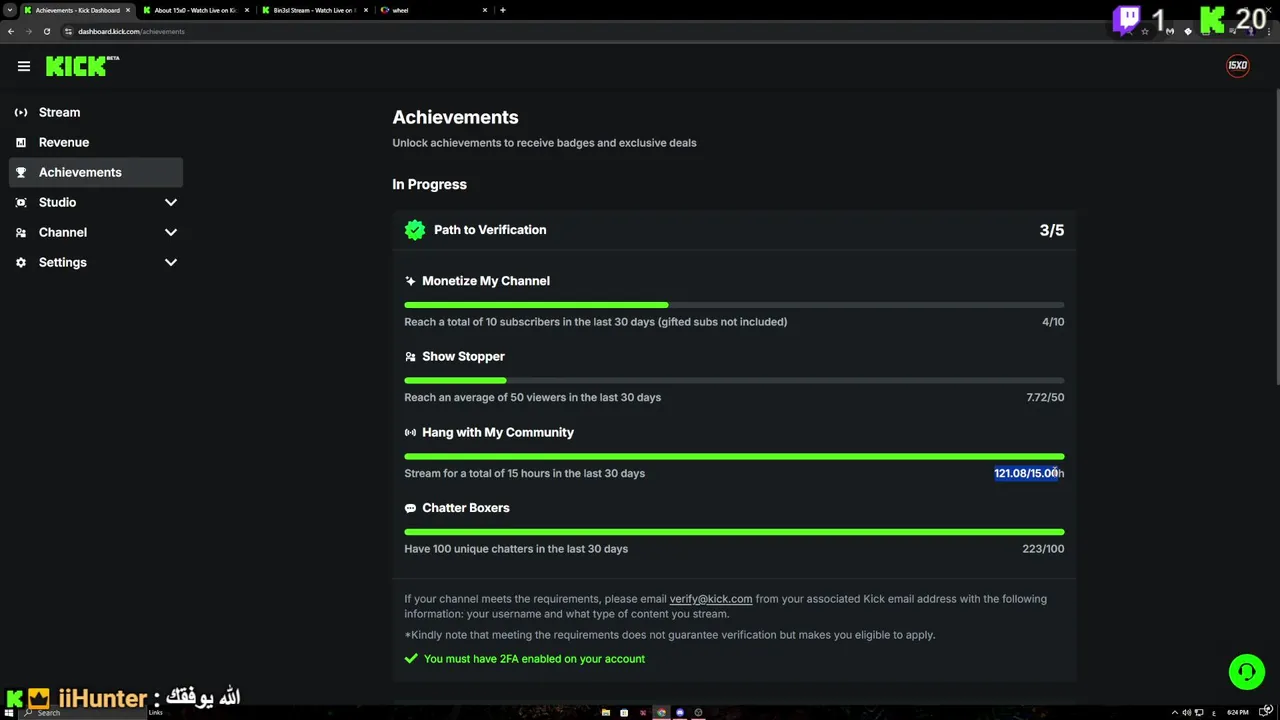Click the Revenue chart icon in sidebar
The width and height of the screenshot is (1280, 720).
pos(21,143)
